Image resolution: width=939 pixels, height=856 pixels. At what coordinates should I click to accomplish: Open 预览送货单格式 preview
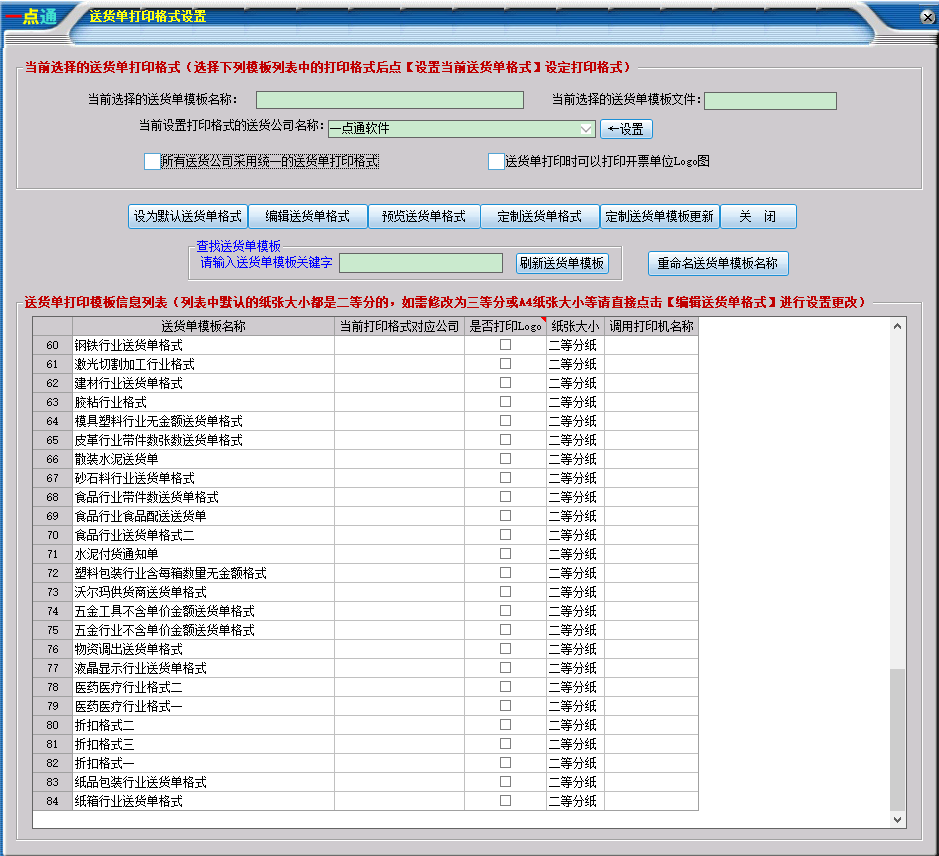(x=424, y=217)
